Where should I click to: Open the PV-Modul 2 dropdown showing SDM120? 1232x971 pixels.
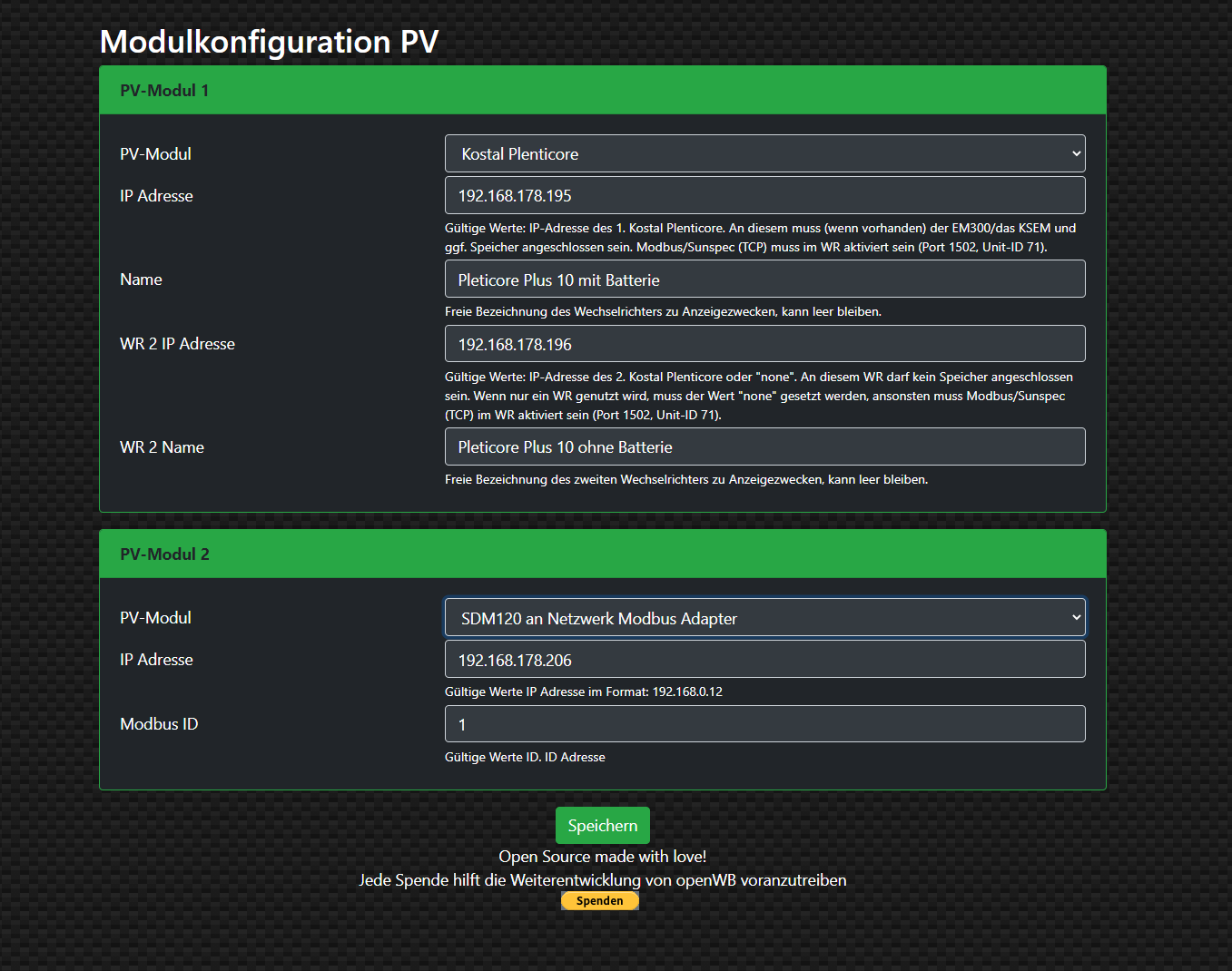coord(764,617)
